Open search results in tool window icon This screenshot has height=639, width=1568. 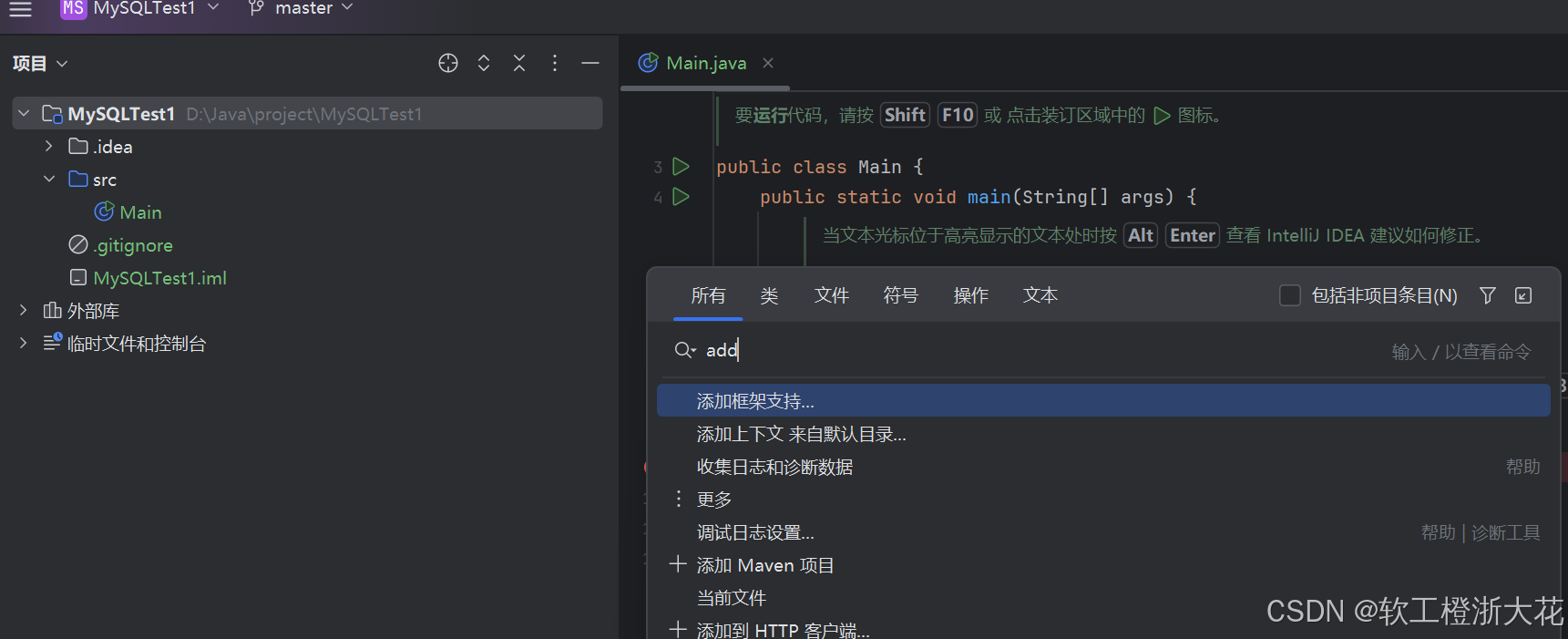pos(1523,295)
